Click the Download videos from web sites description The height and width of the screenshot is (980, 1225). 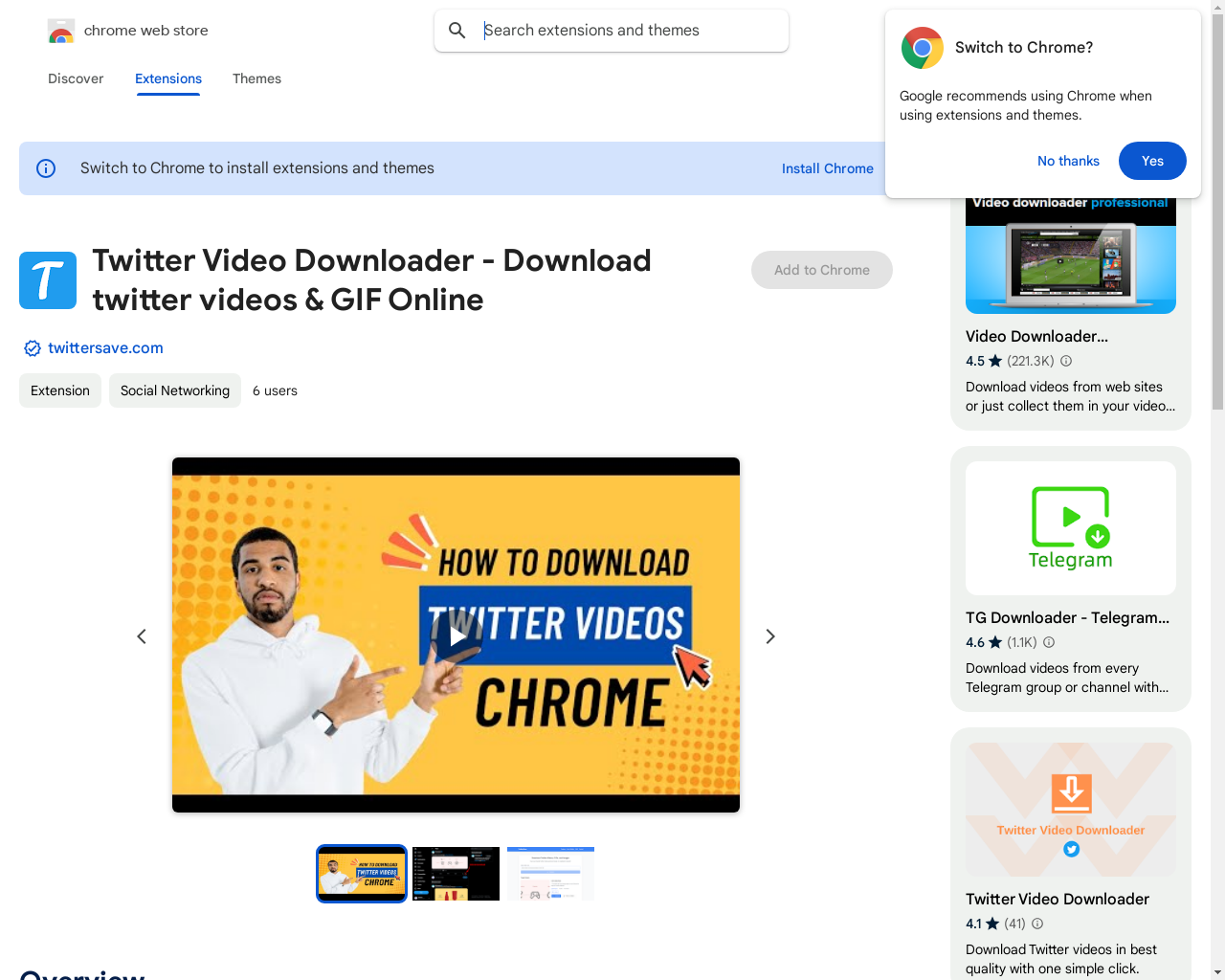coord(1071,396)
